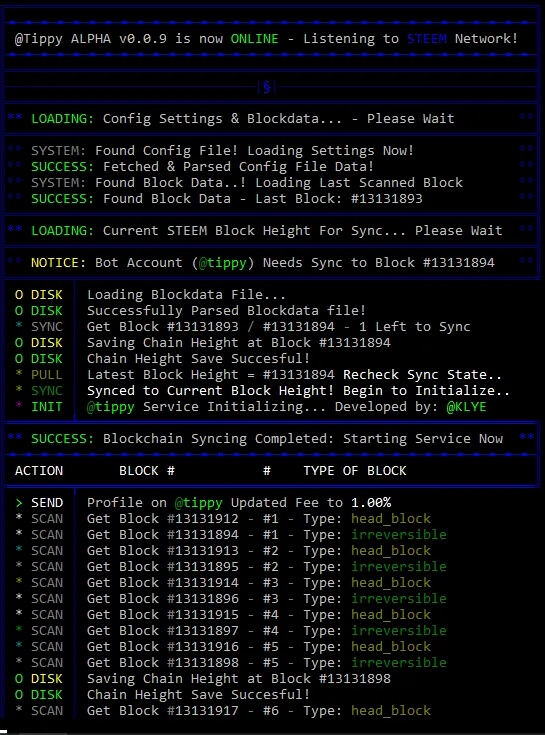Screen dimensions: 545x735
Task: Click 'irreversible' on block #13131897 line
Action: 399,630
